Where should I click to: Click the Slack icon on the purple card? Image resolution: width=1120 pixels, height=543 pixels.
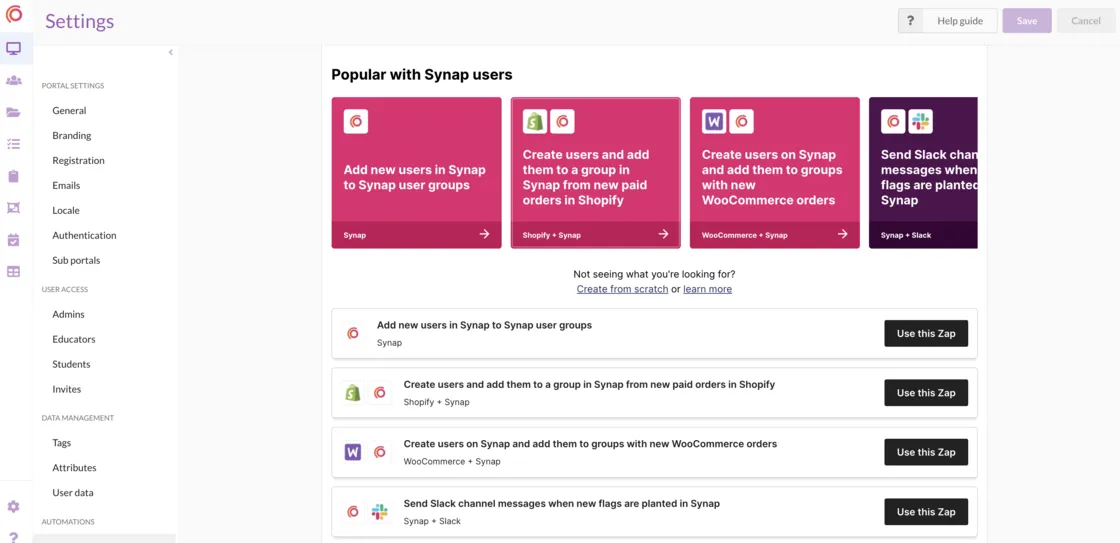click(920, 121)
